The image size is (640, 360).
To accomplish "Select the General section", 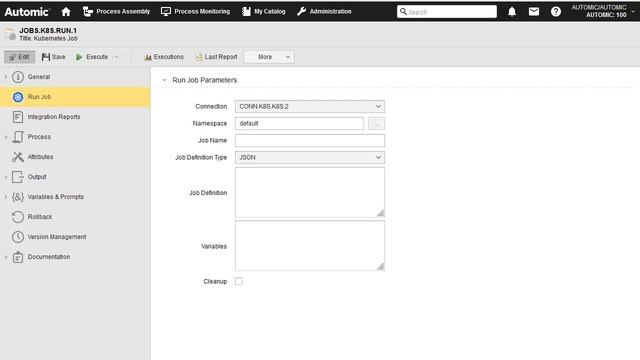I will (x=75, y=77).
